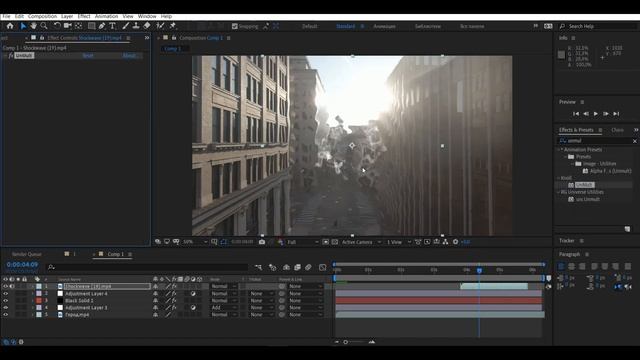Screen dimensions: 640x360
Task: Select the Eraser tool
Action: click(x=147, y=26)
